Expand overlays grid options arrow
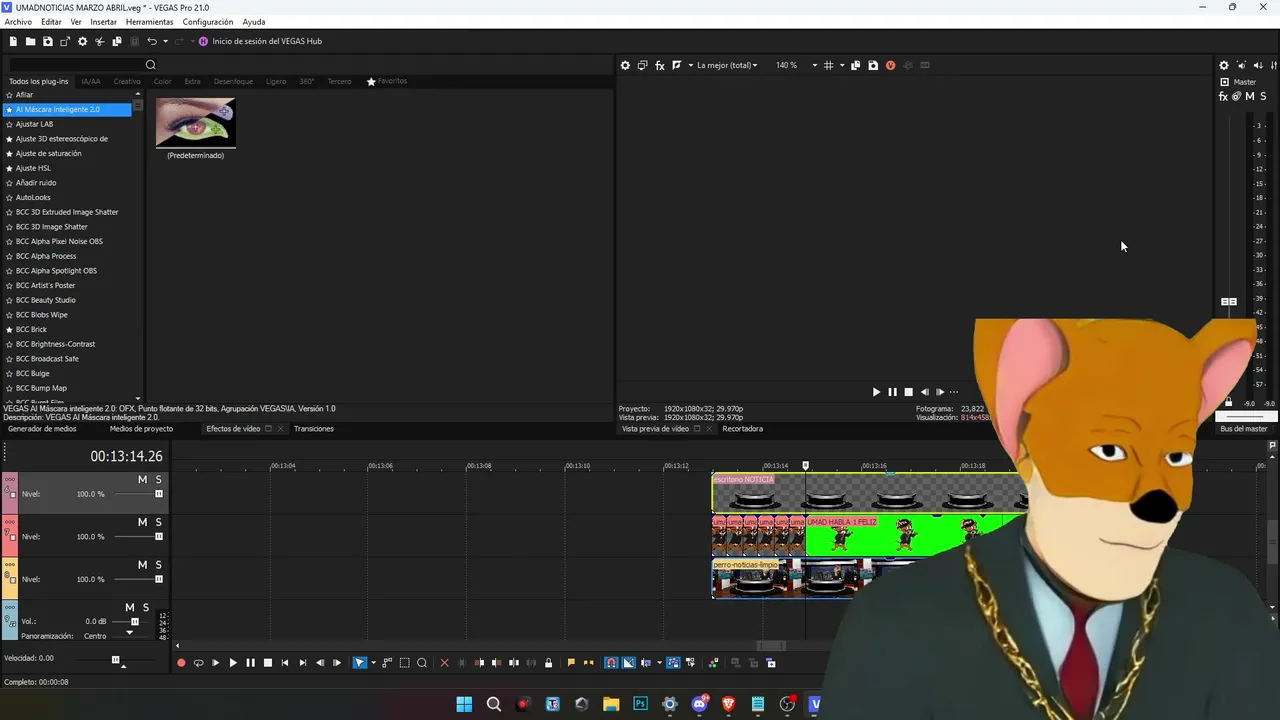Screen dimensions: 1280x720 [841, 65]
